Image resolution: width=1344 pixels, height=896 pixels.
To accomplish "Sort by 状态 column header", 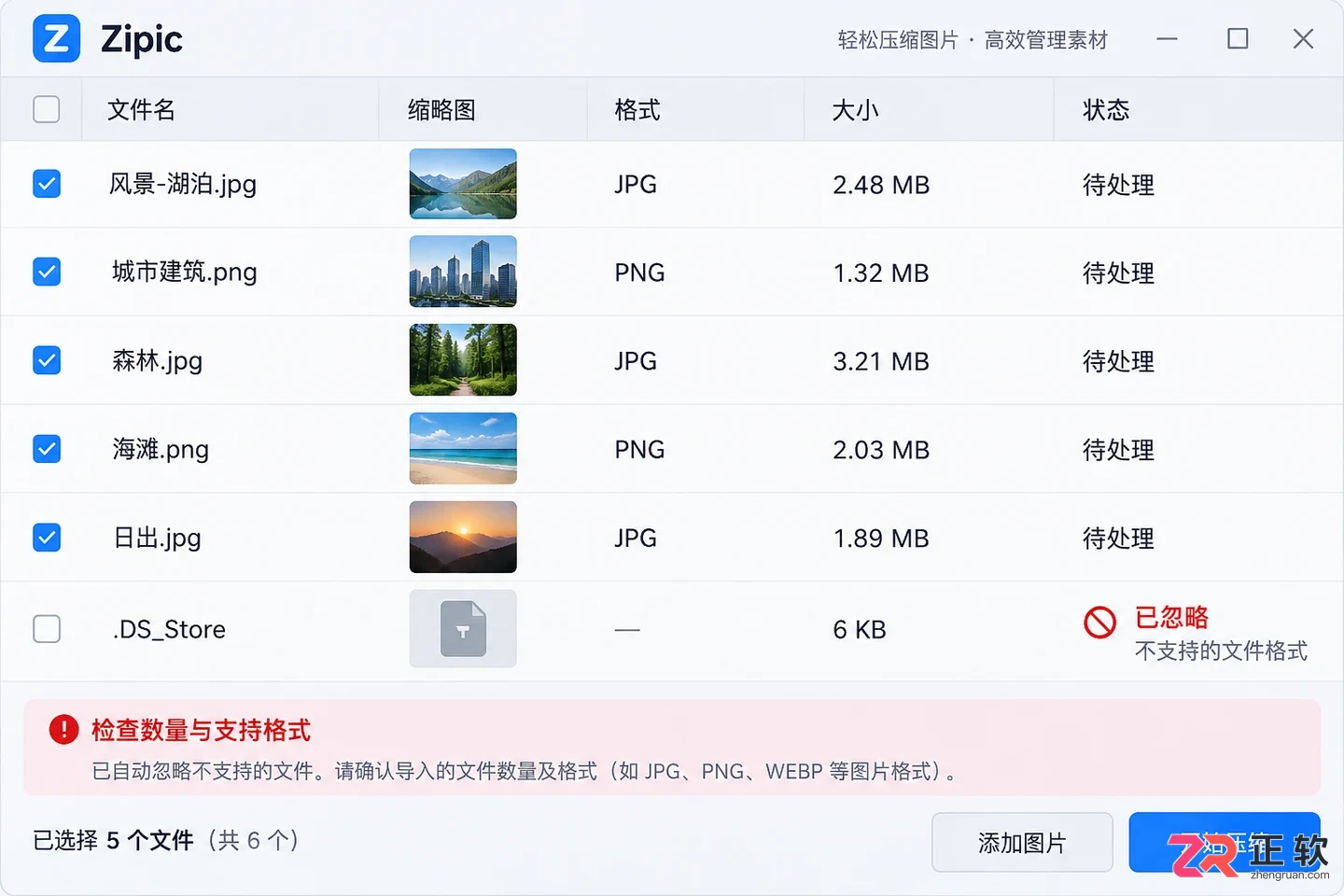I will click(1106, 110).
